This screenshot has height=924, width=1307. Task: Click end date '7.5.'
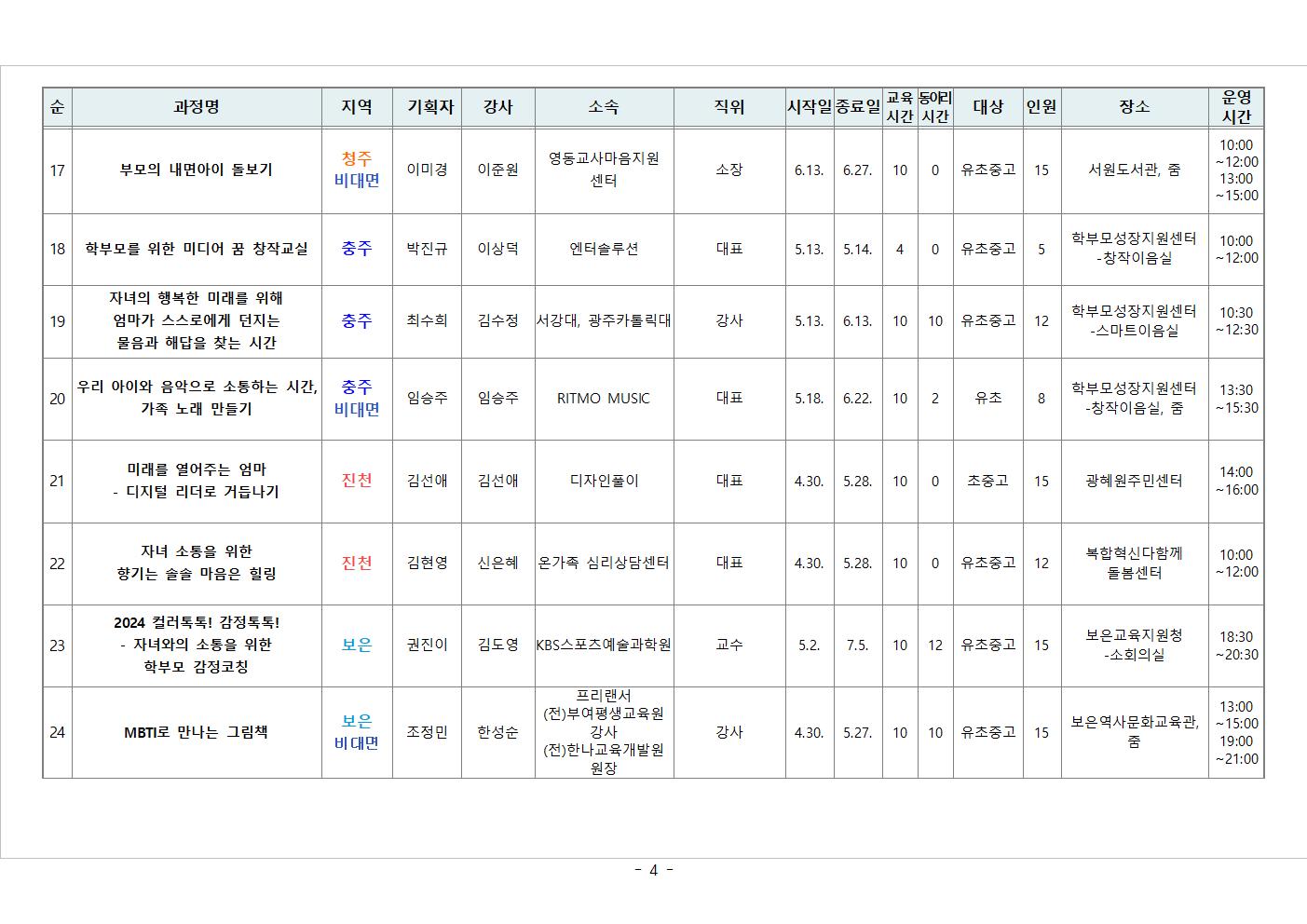click(x=857, y=645)
